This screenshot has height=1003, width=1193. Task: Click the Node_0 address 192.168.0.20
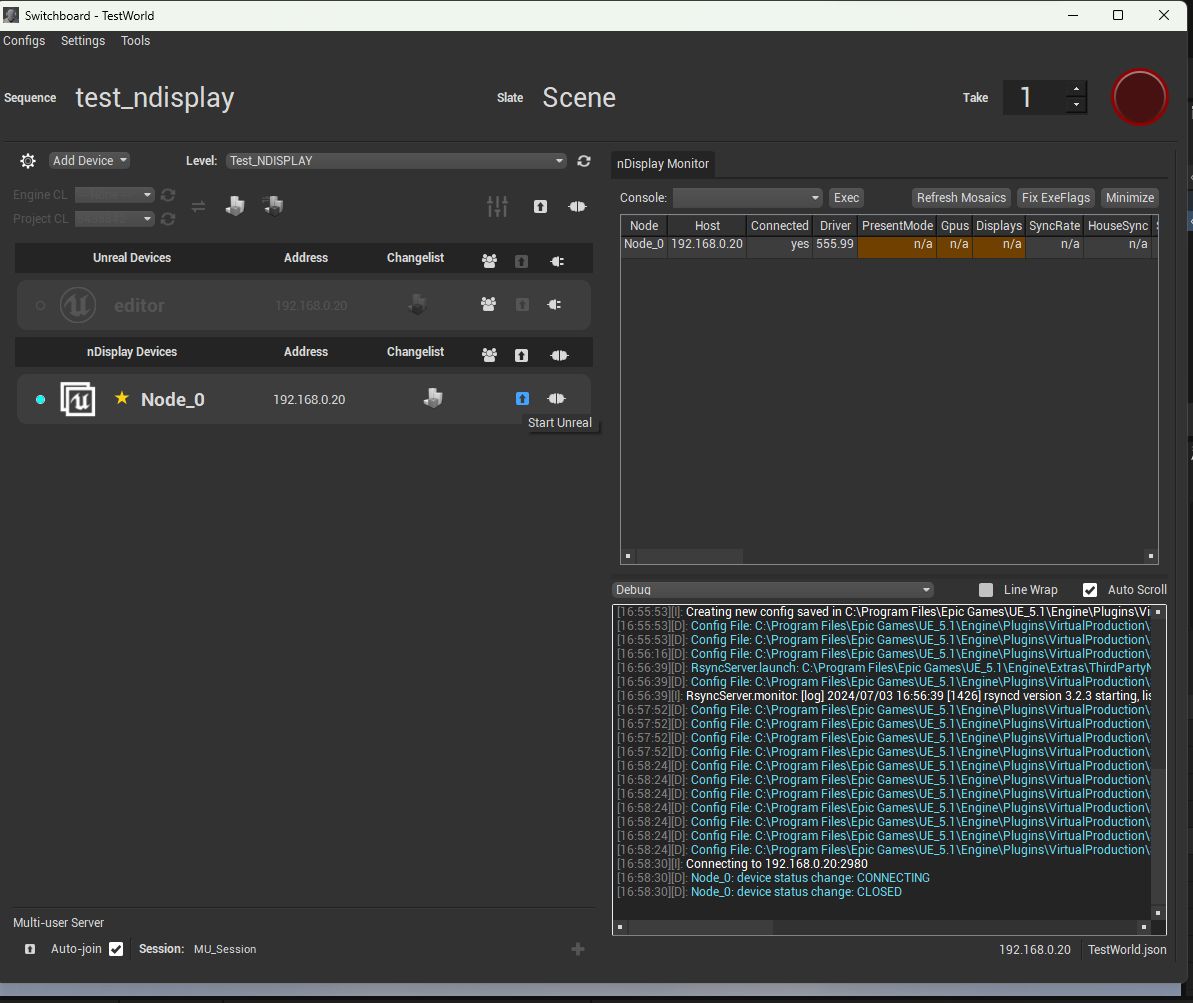[309, 400]
